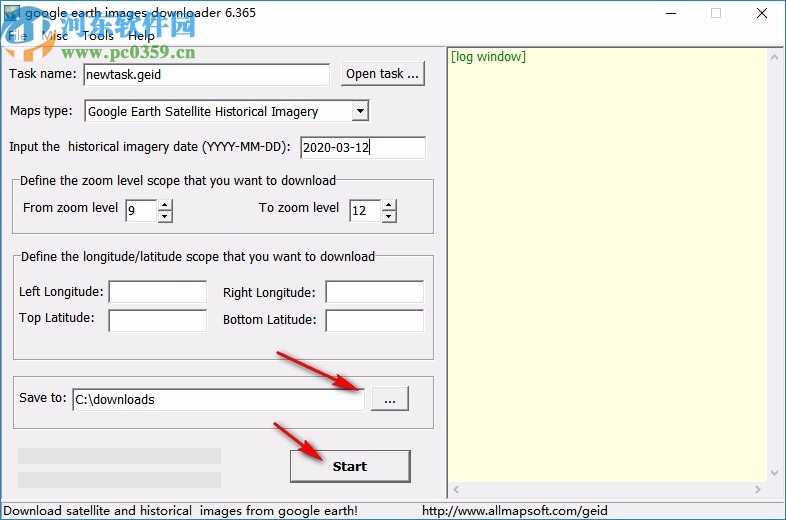Click the From zoom level field
The image size is (786, 520).
141,210
